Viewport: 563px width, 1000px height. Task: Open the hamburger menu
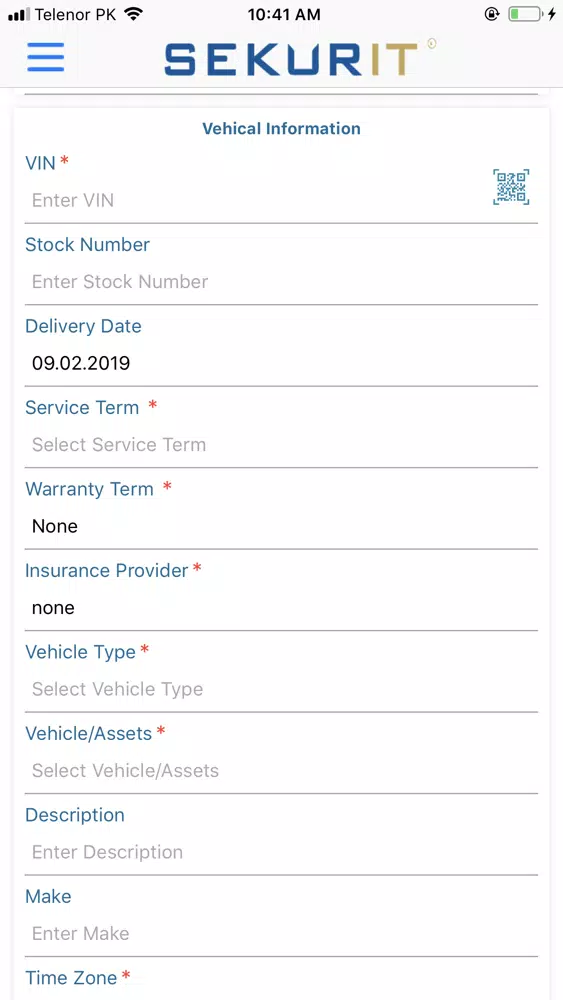(x=46, y=57)
